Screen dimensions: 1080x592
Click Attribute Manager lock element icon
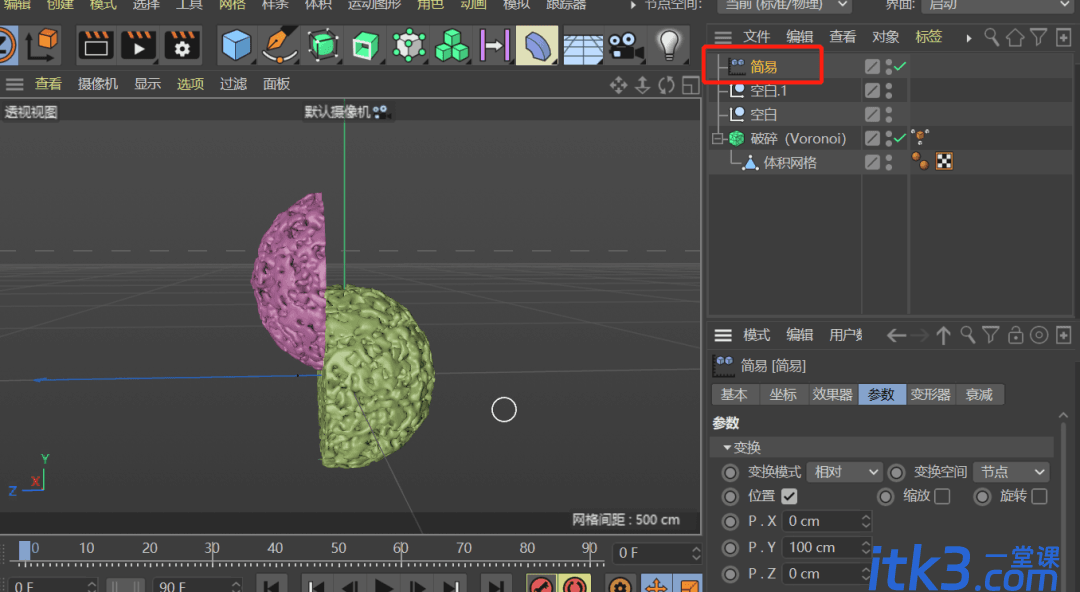(1015, 336)
